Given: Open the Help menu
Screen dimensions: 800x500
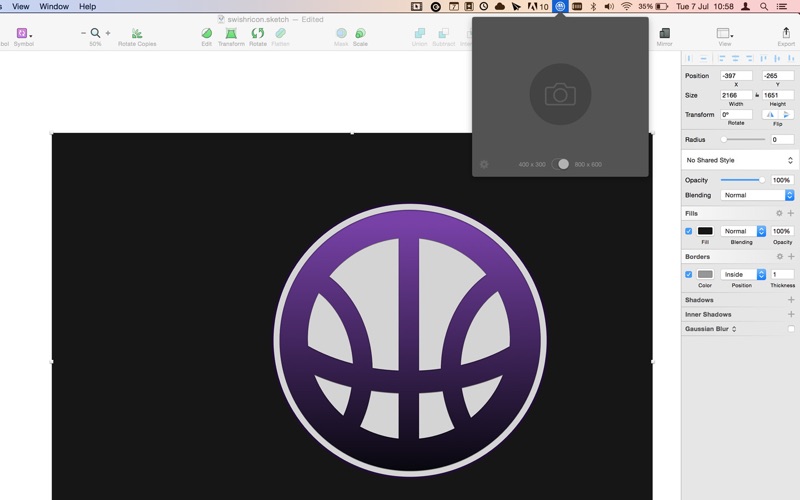Looking at the screenshot, I should [x=87, y=7].
